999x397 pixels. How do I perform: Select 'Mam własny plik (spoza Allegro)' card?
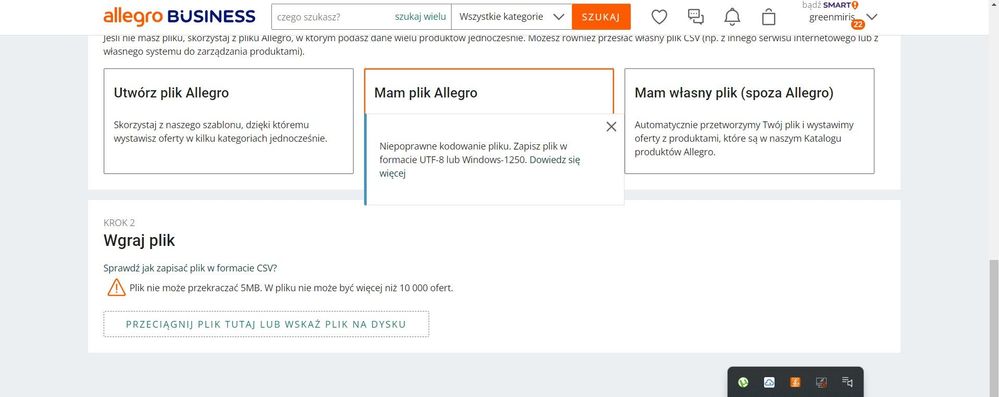749,121
